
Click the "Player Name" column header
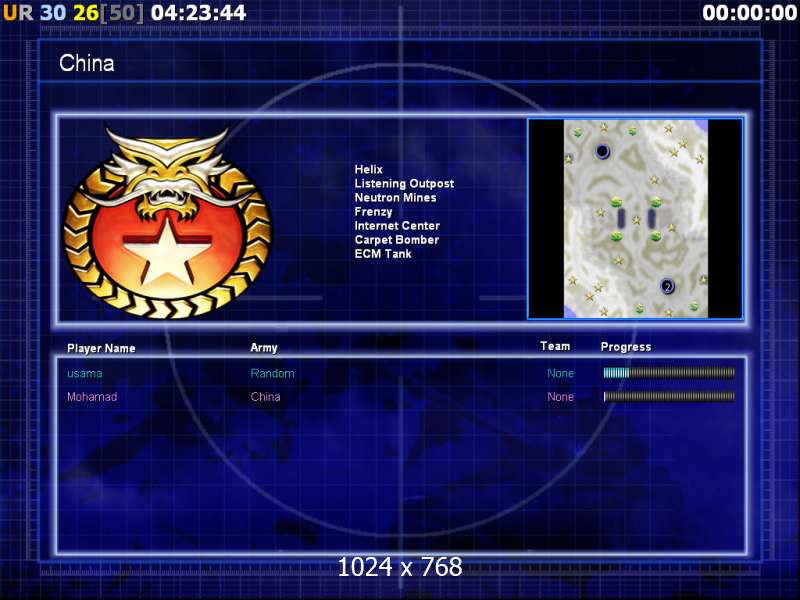pyautogui.click(x=101, y=348)
